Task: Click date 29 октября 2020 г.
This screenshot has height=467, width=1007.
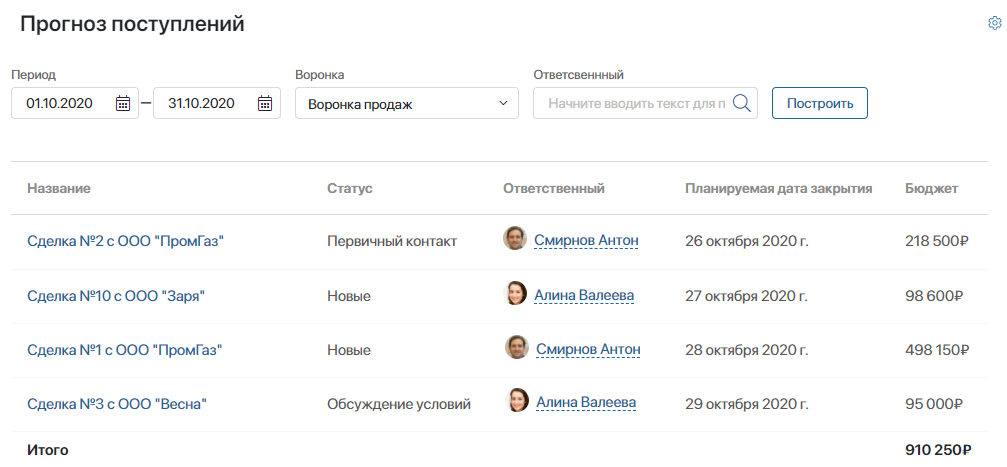Action: tap(746, 404)
